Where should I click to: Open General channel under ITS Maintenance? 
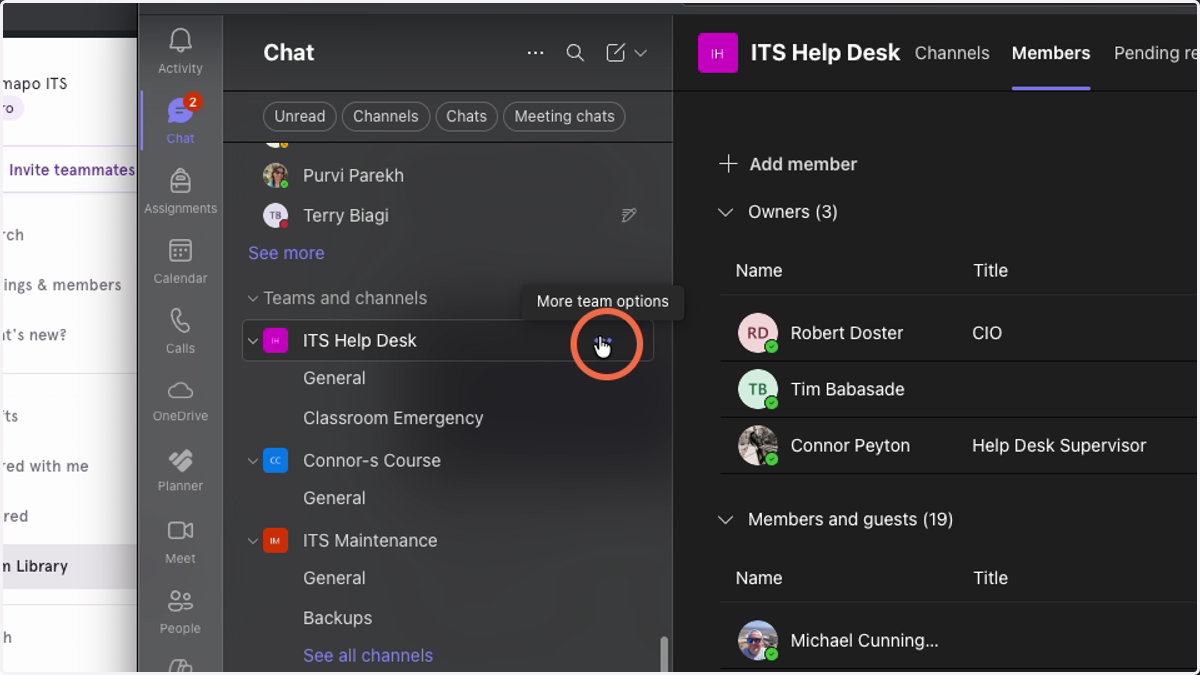[334, 578]
